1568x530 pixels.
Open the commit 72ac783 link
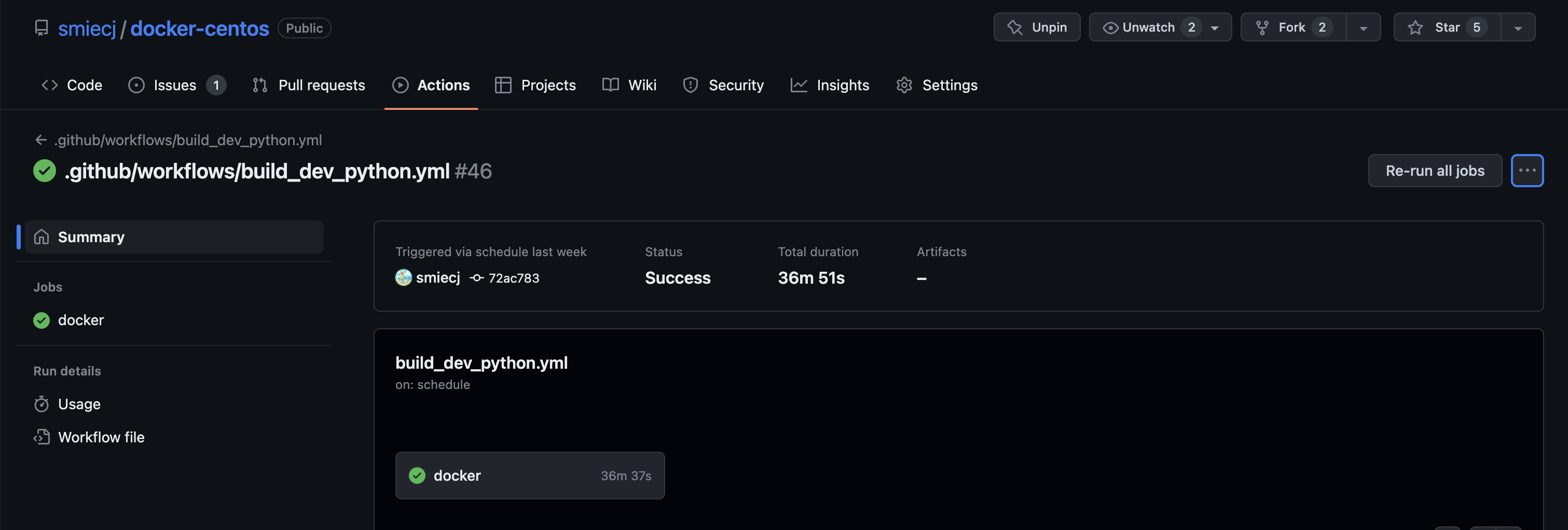pos(513,278)
